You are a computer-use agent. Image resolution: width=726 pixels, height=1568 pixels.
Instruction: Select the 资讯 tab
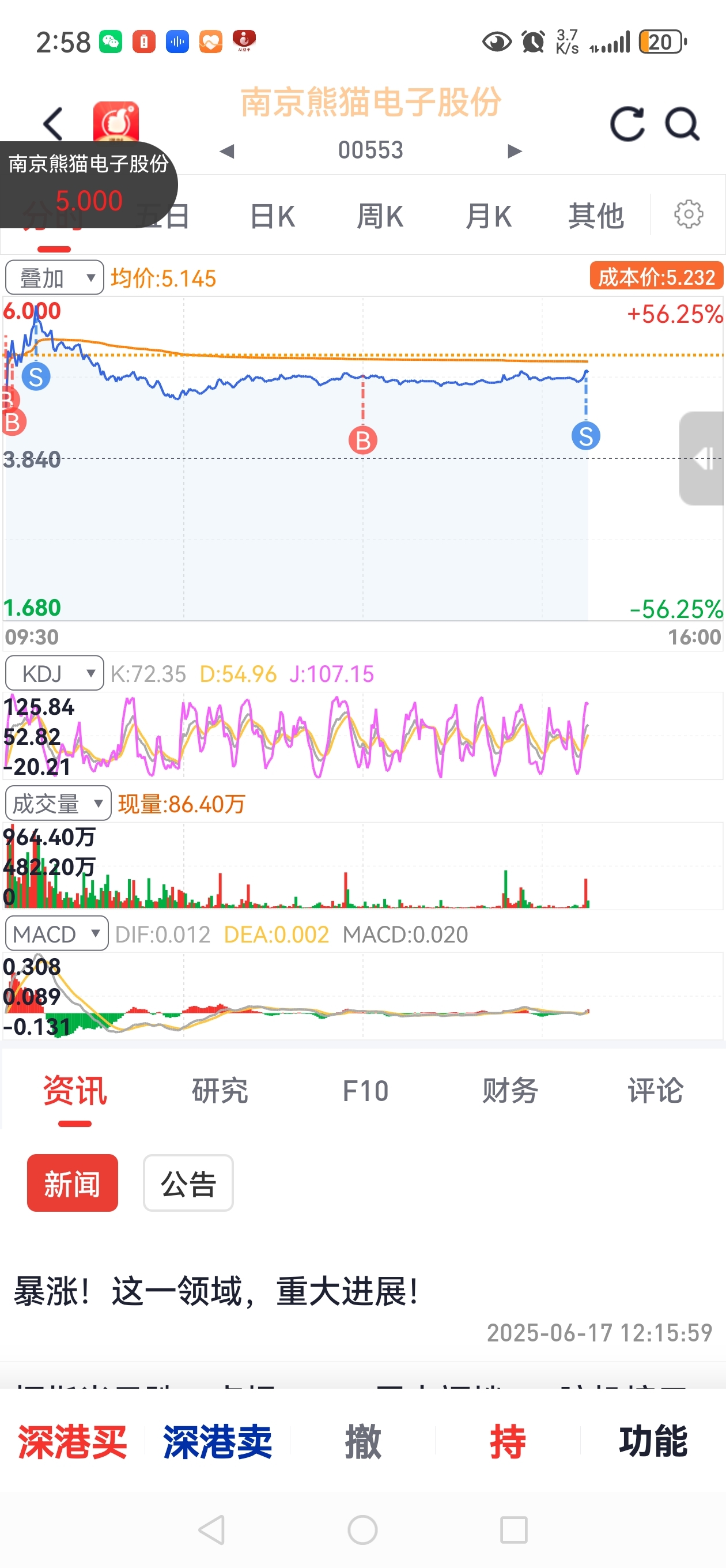tap(75, 1090)
